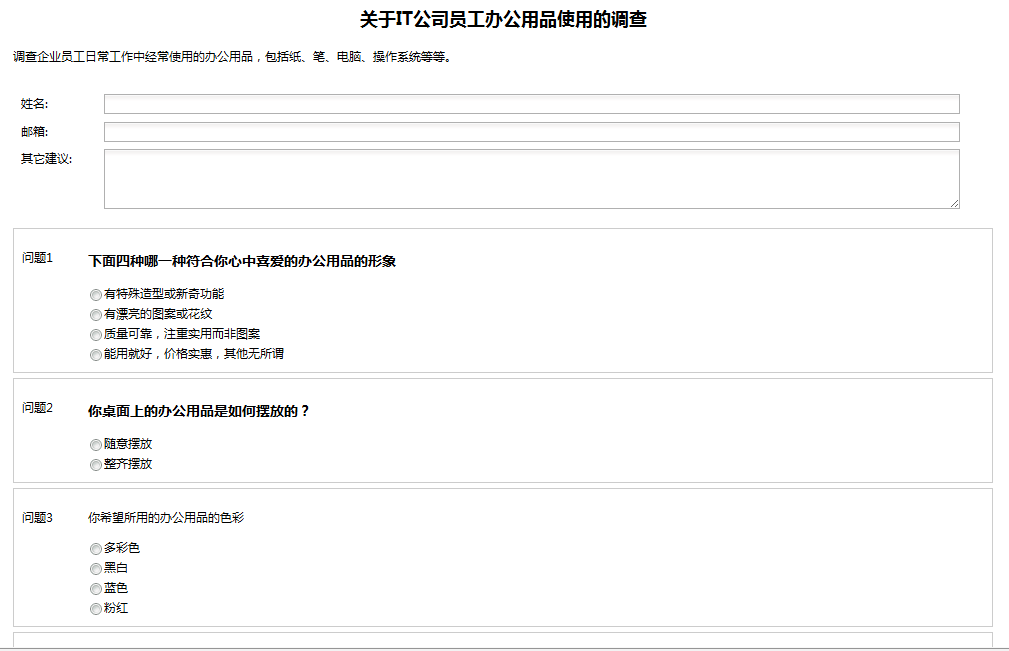The image size is (1009, 651).
Task: Select the "粉红" color option
Action: click(x=96, y=609)
